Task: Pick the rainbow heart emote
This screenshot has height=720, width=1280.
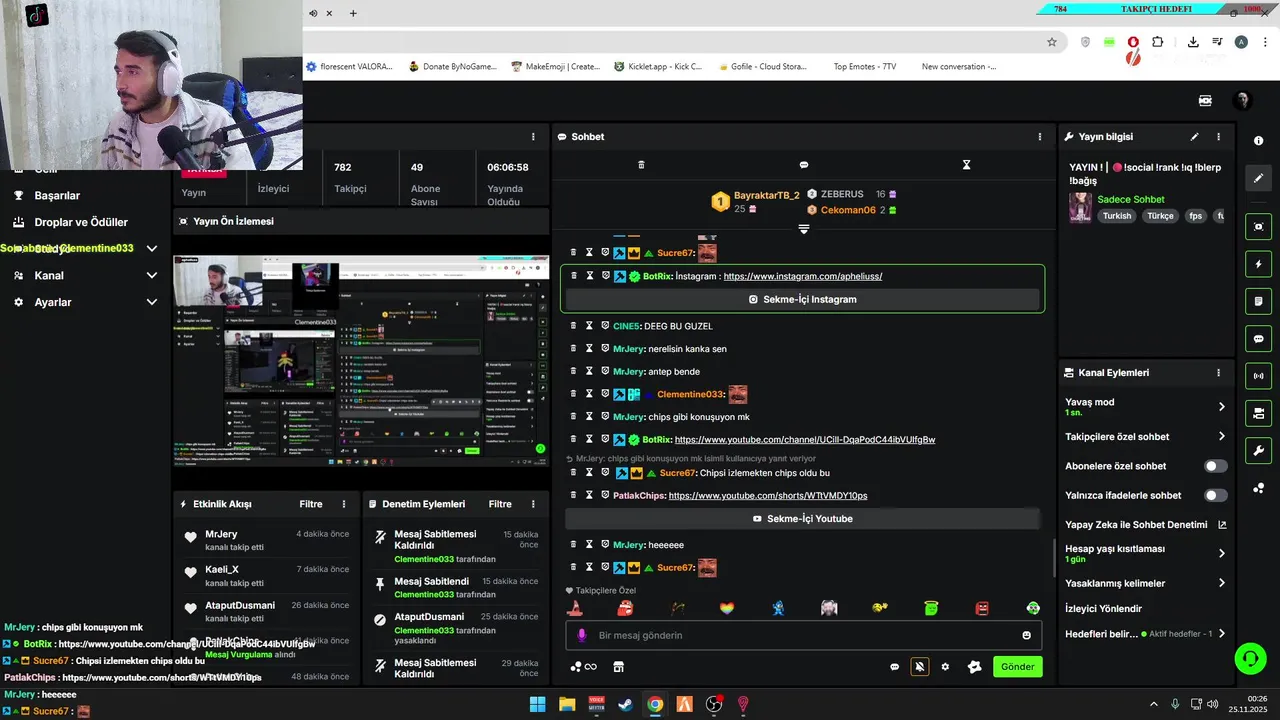Action: (x=727, y=608)
